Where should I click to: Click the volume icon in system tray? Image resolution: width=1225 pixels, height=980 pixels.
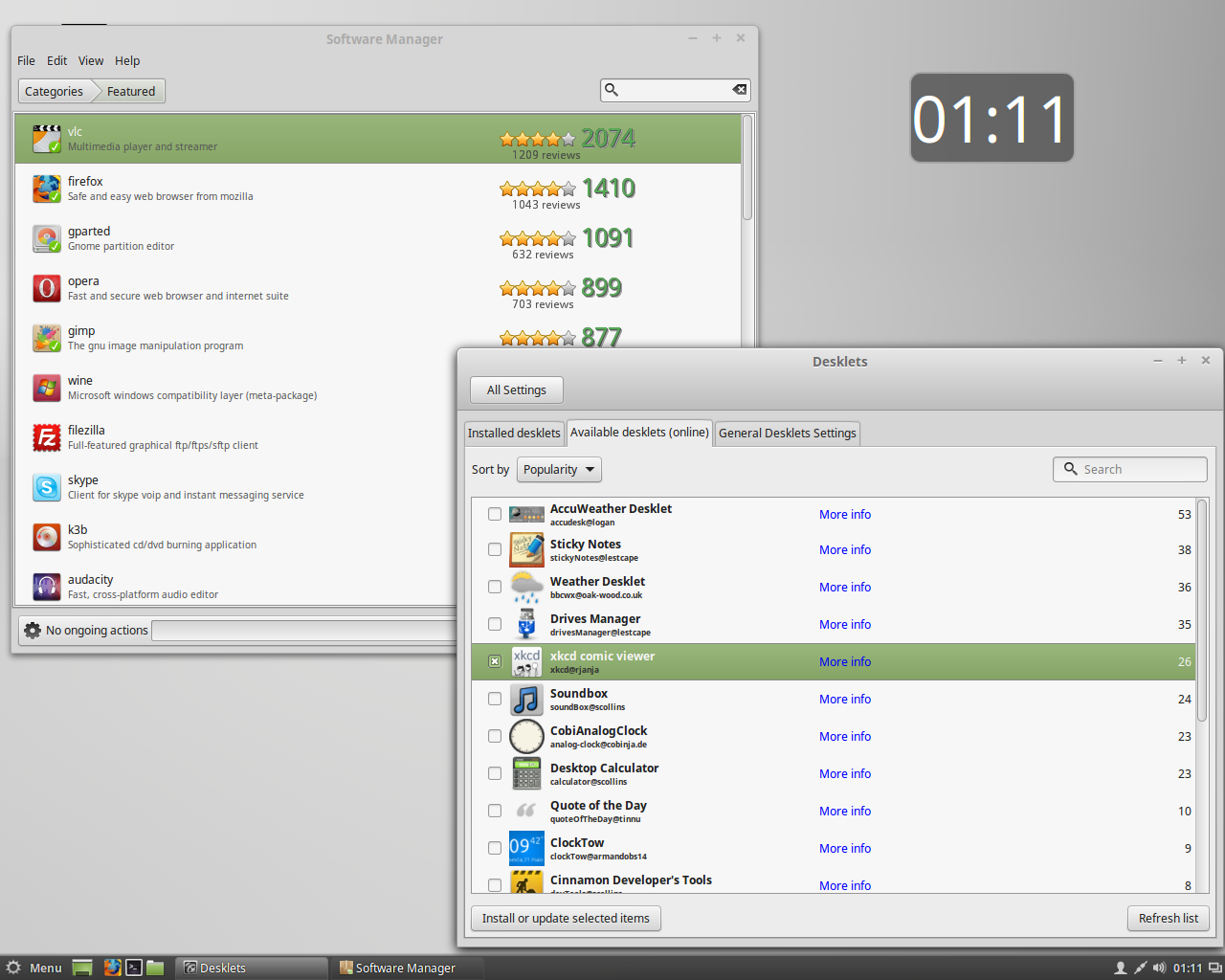click(1159, 968)
